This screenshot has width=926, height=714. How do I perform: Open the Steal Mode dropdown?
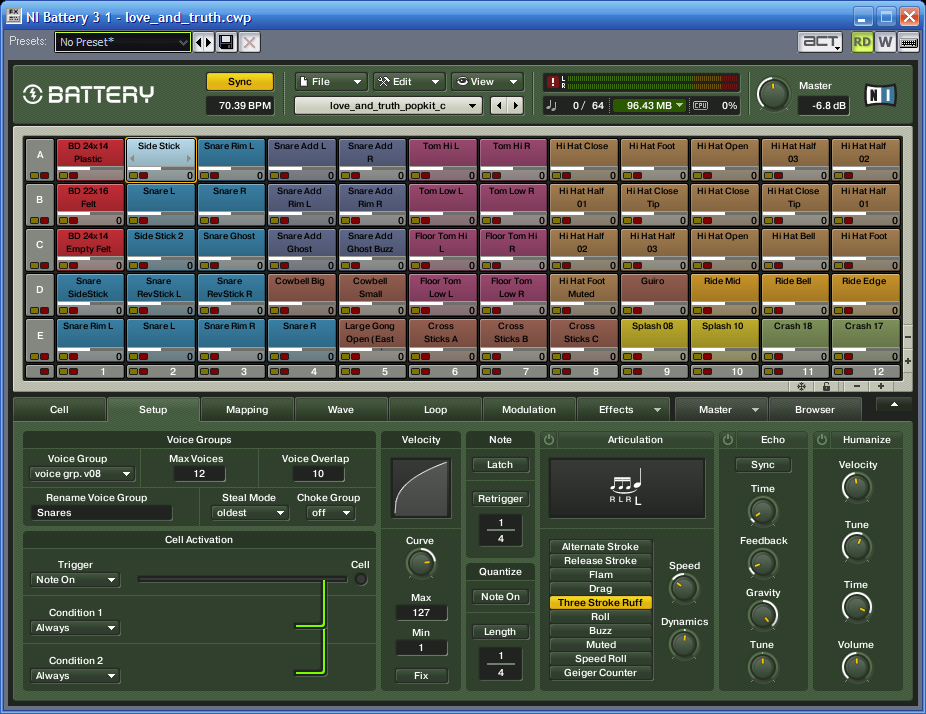250,513
